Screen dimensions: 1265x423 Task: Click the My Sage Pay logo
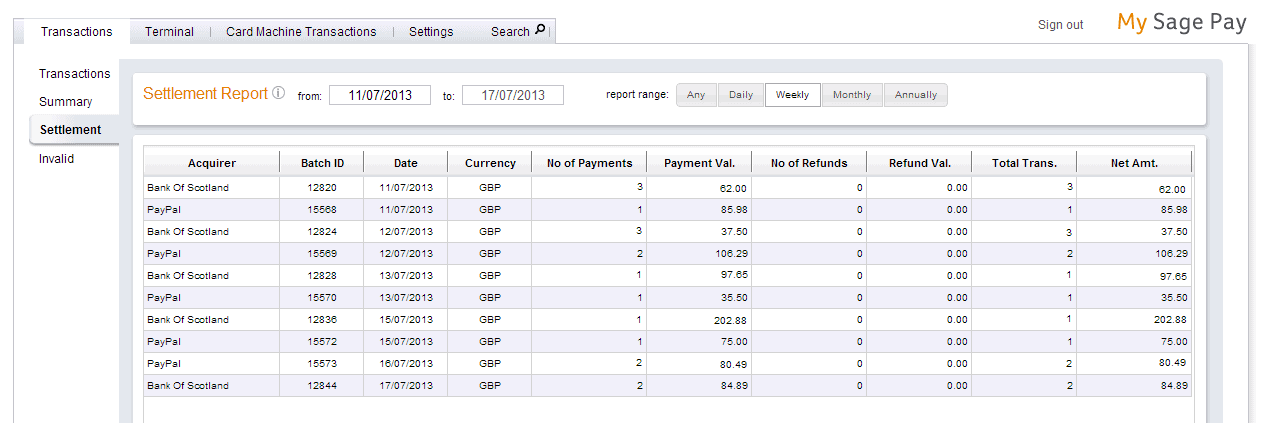1181,23
